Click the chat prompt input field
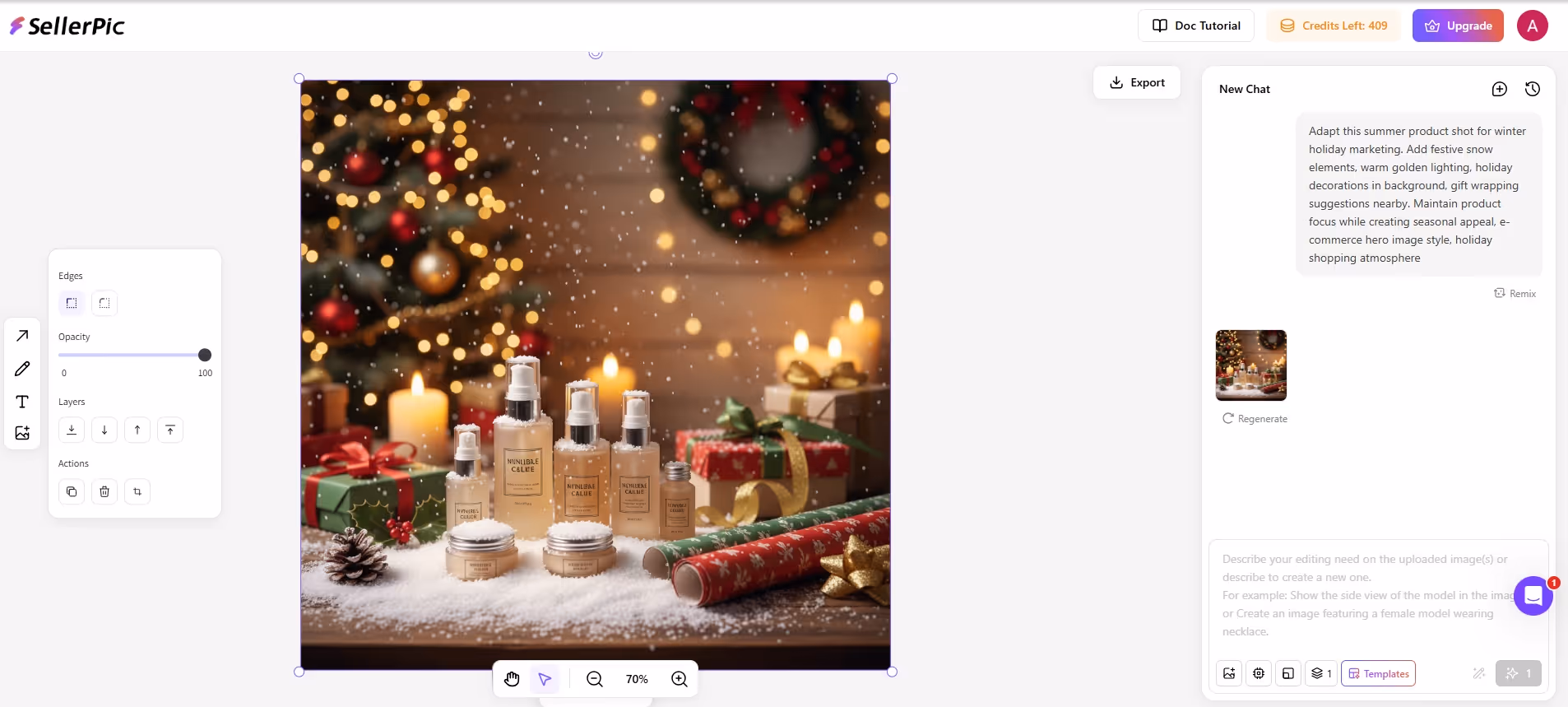Screen dimensions: 1568x707 1366,594
